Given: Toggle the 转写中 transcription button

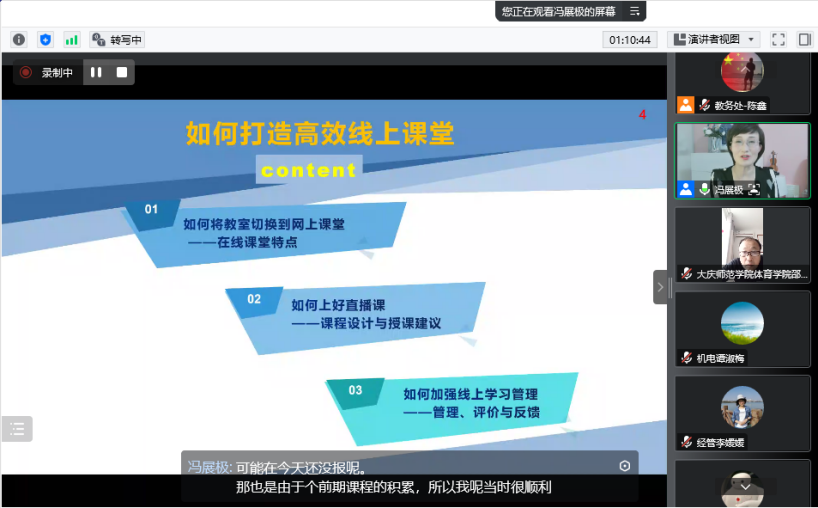Looking at the screenshot, I should click(117, 39).
